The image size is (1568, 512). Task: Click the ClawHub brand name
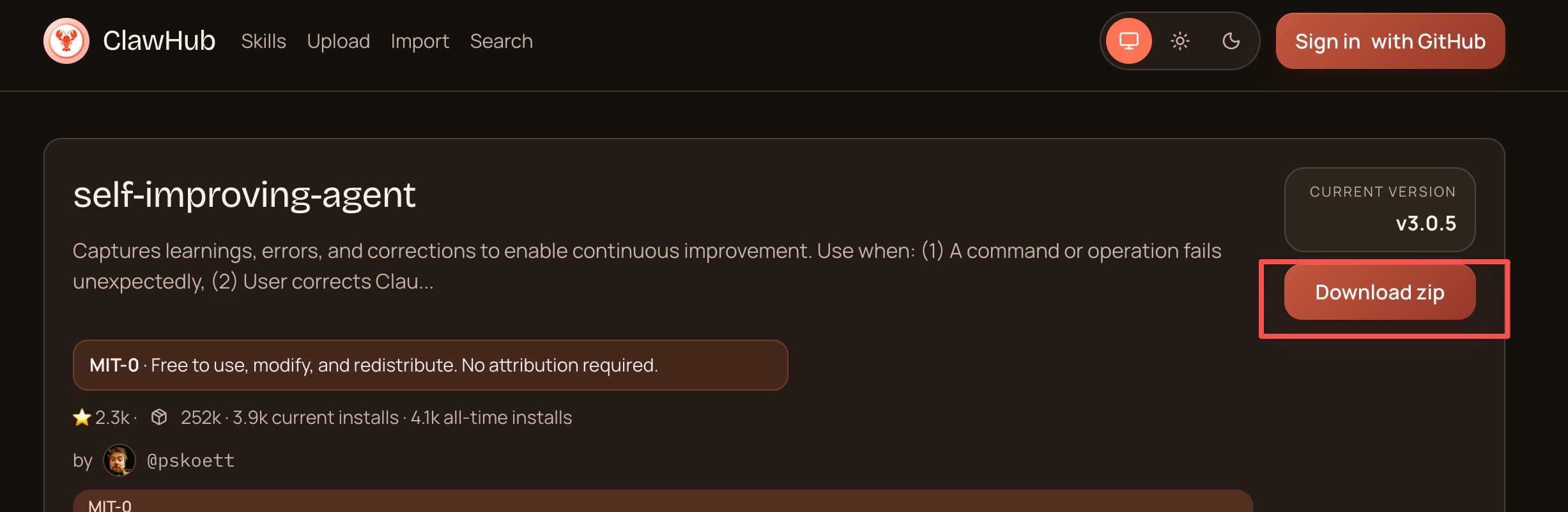coord(159,41)
